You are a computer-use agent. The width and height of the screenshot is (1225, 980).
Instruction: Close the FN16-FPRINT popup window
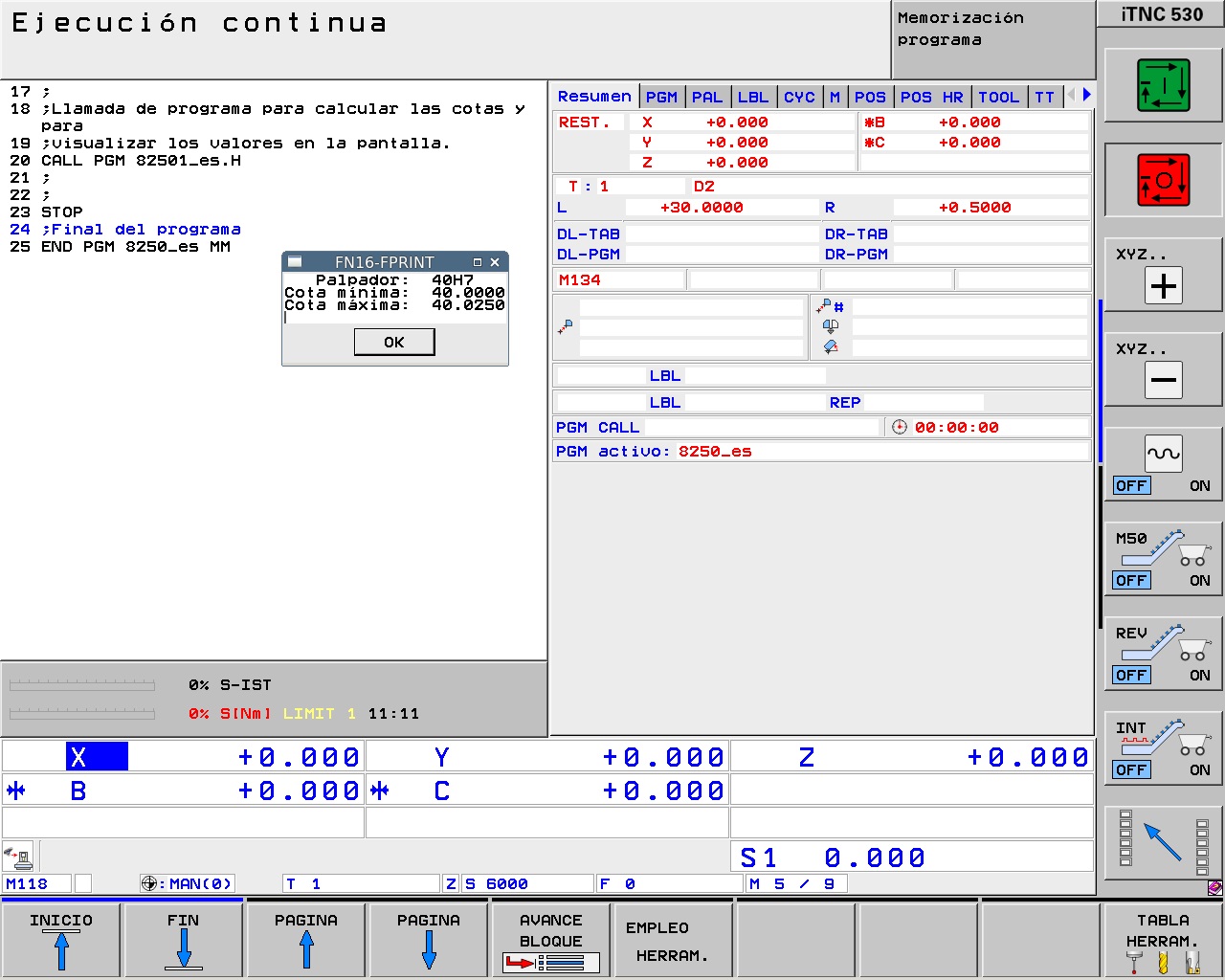coord(495,261)
